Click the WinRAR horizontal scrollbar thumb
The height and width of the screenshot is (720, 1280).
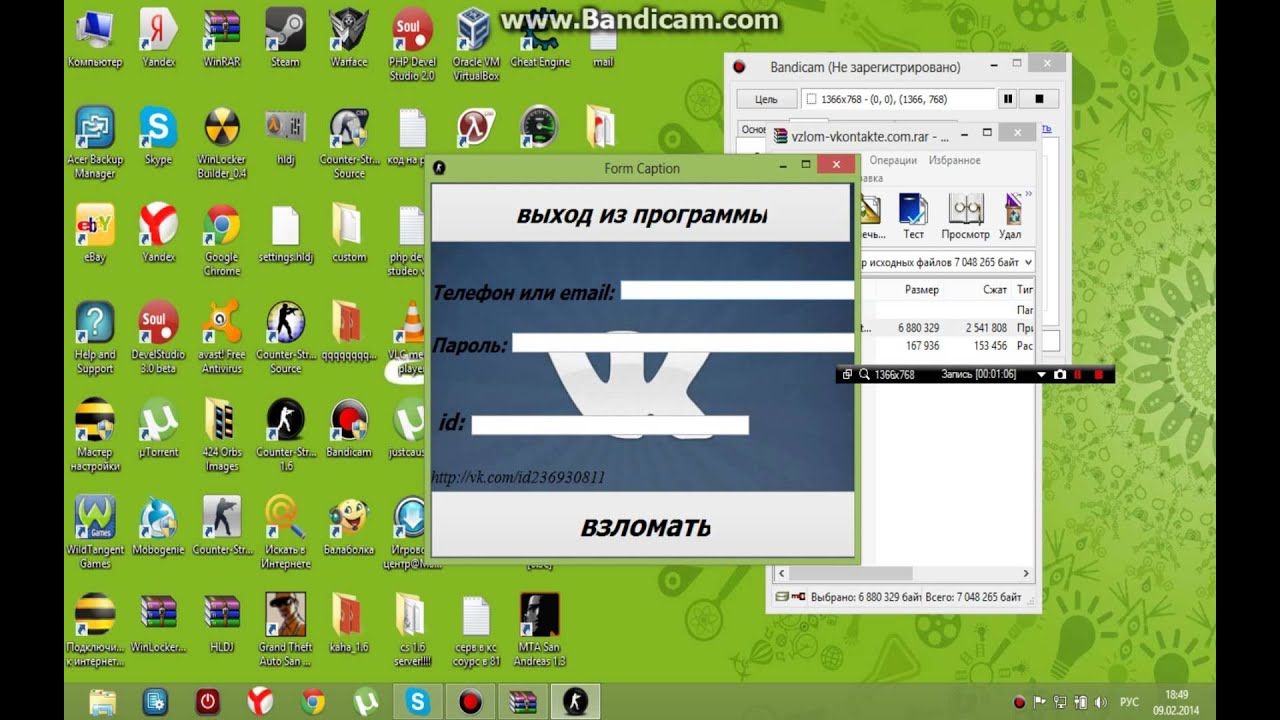[850, 574]
